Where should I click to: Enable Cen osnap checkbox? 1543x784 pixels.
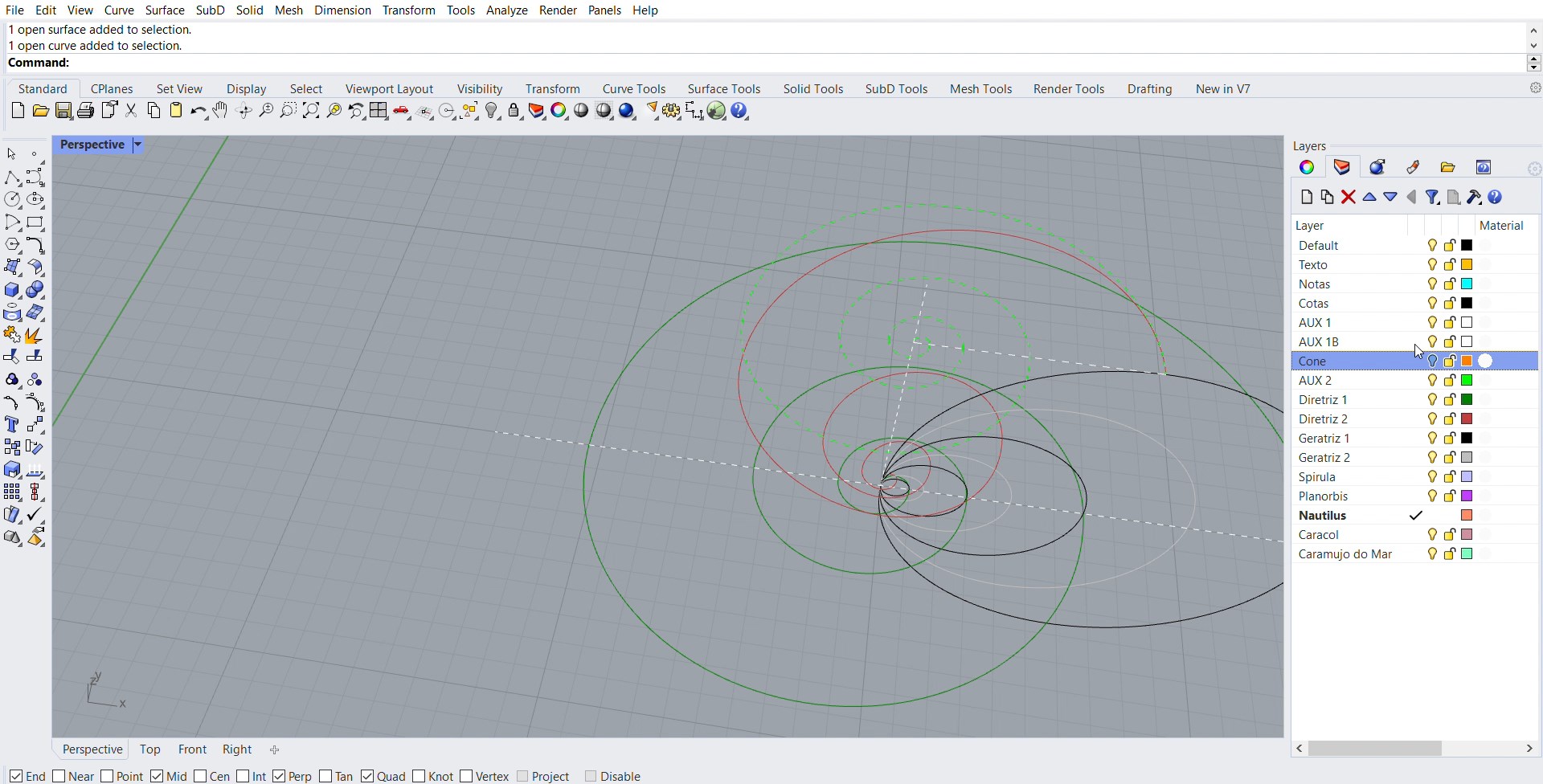(201, 776)
